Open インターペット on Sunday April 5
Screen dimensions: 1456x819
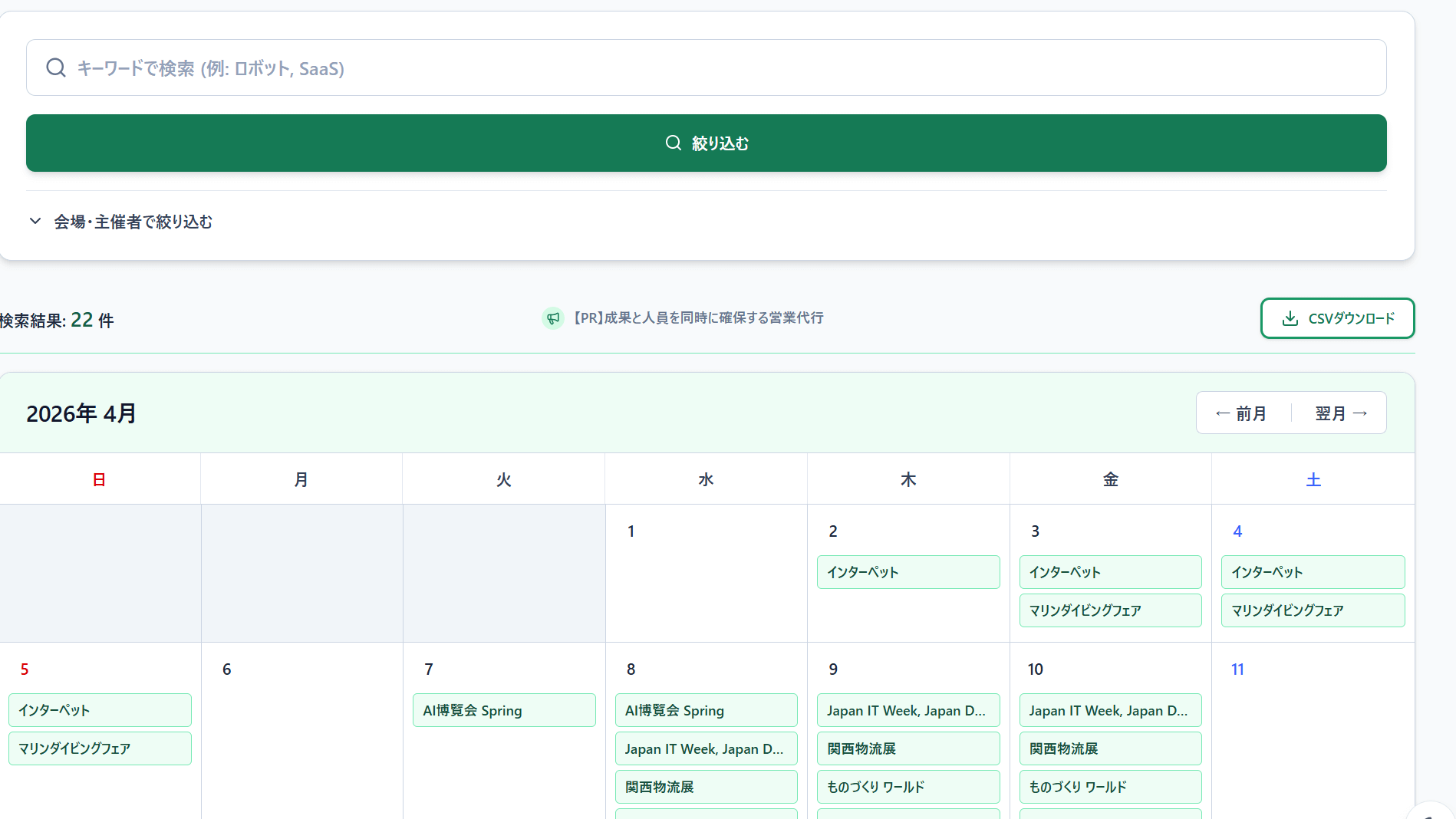tap(100, 710)
